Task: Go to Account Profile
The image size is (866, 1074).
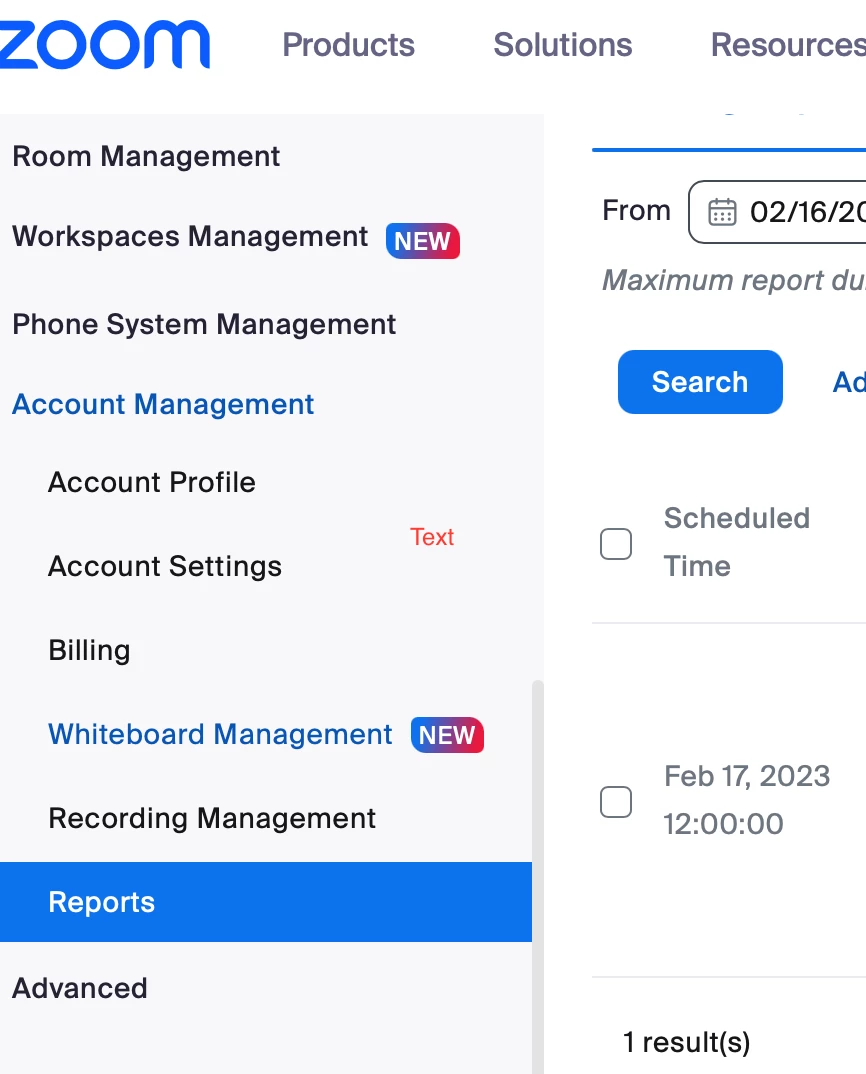Action: [x=151, y=482]
